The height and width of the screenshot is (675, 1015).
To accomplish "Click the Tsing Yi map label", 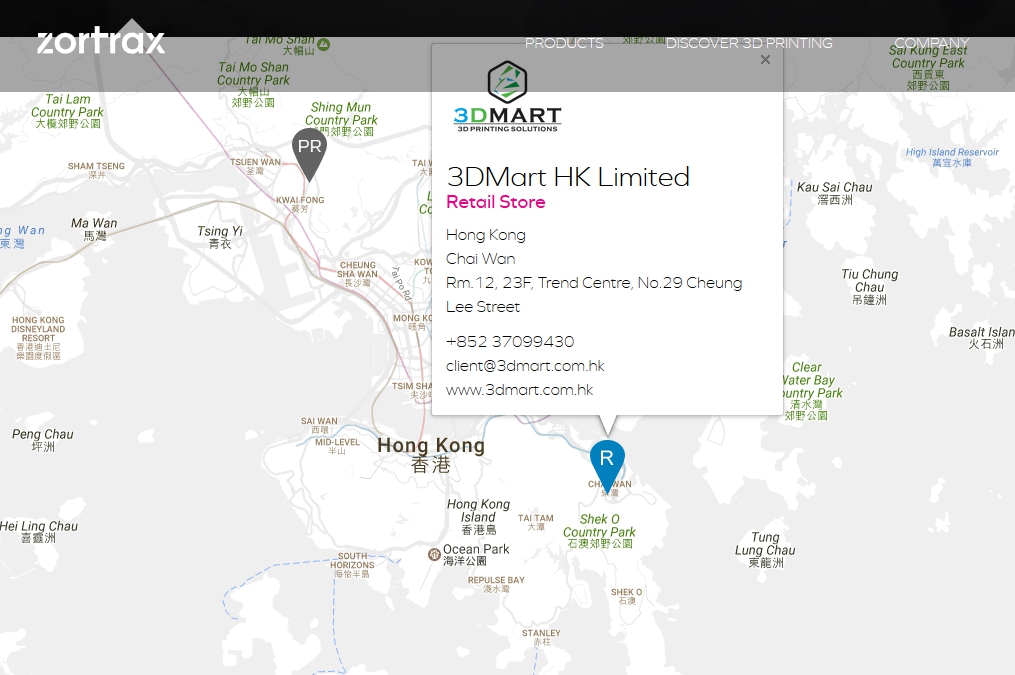I will pyautogui.click(x=219, y=237).
